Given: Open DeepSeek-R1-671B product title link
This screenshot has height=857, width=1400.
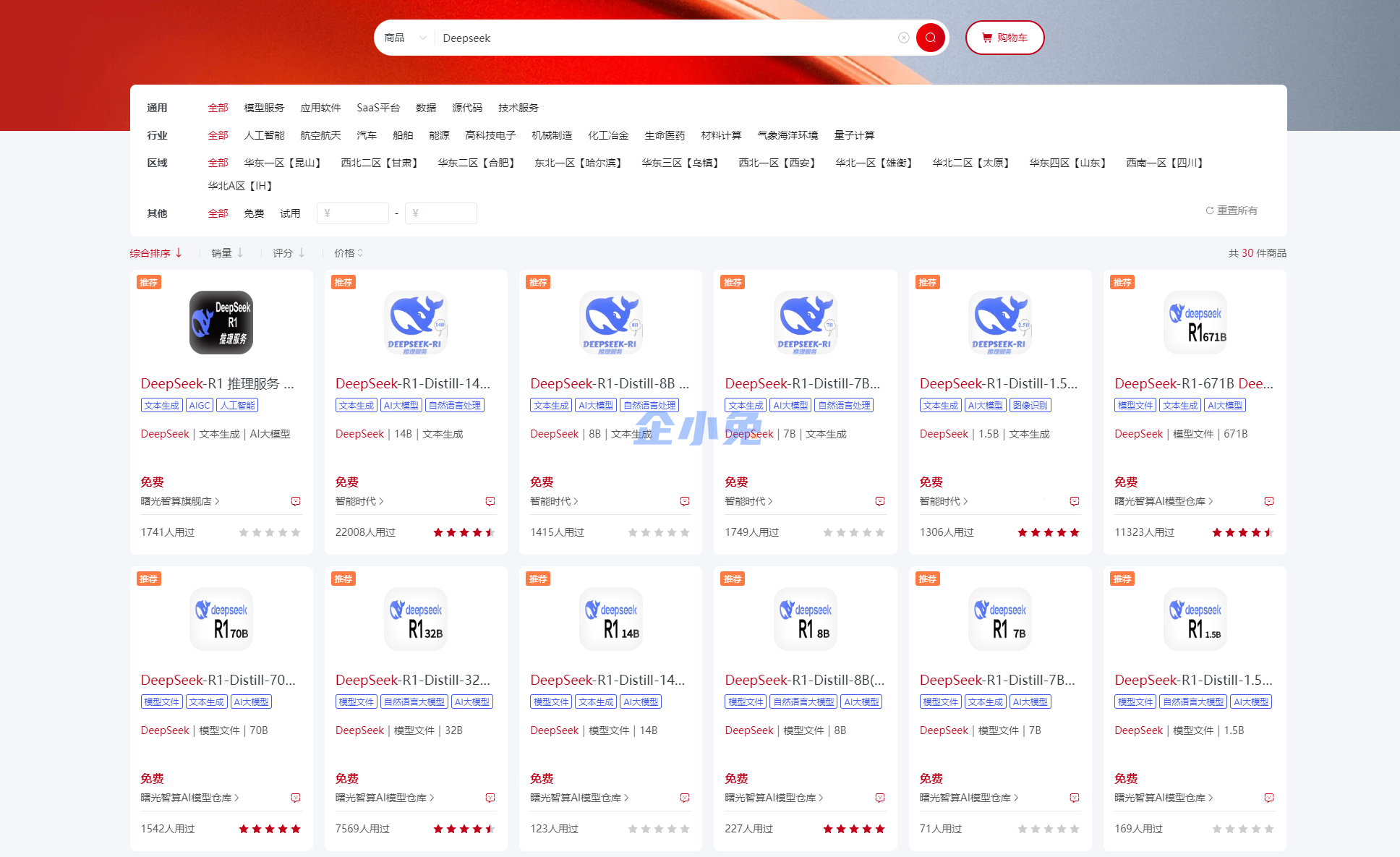Looking at the screenshot, I should pyautogui.click(x=1194, y=383).
